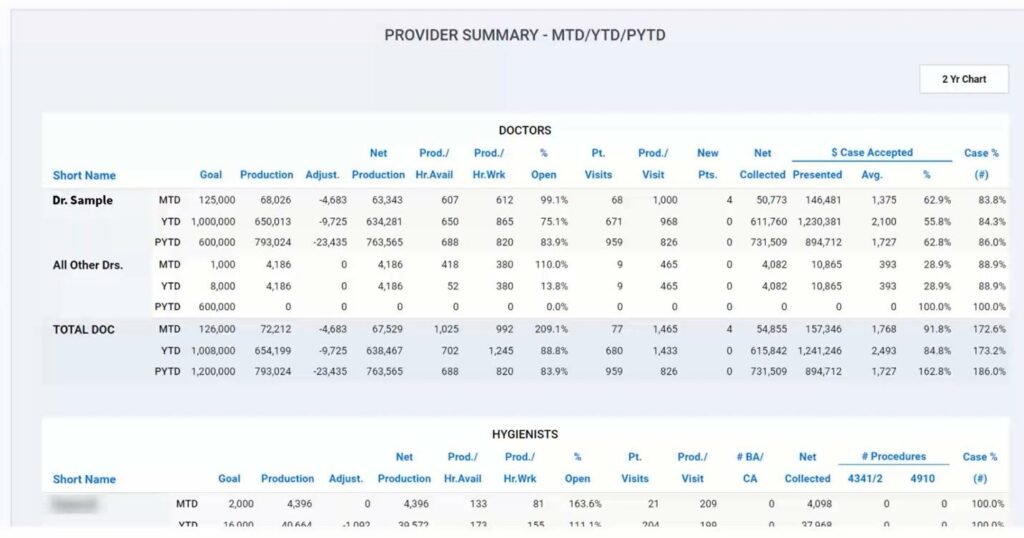Click the New Pts. column header

[707, 164]
